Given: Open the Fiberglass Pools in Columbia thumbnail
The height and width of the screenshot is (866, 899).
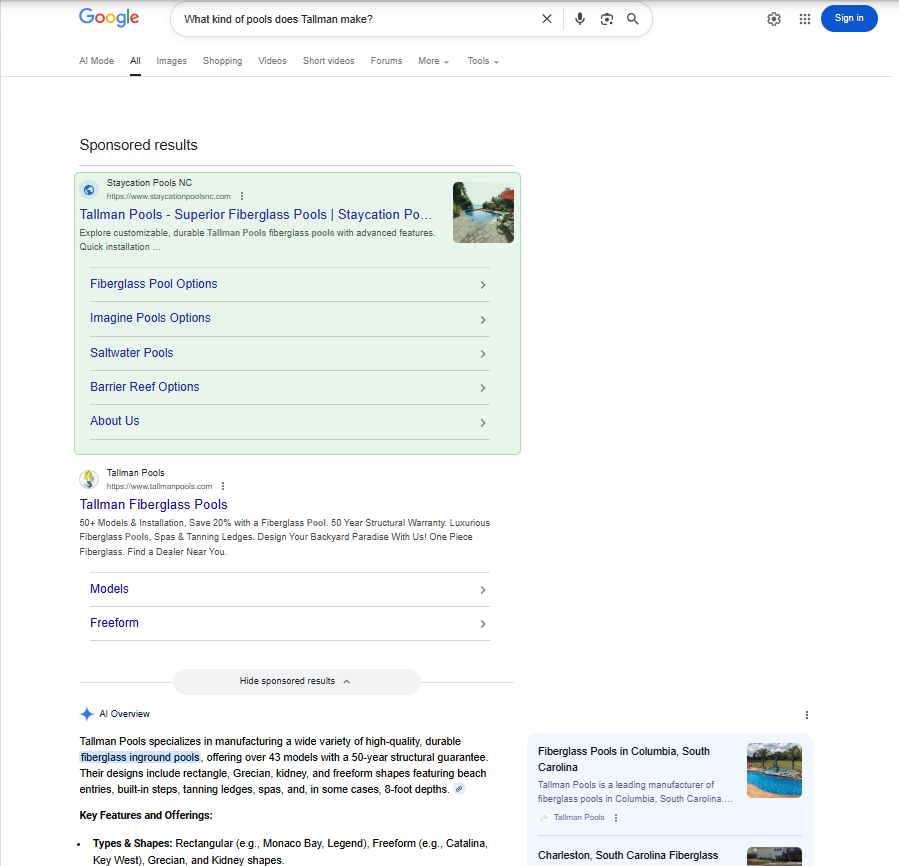Looking at the screenshot, I should click(x=774, y=770).
